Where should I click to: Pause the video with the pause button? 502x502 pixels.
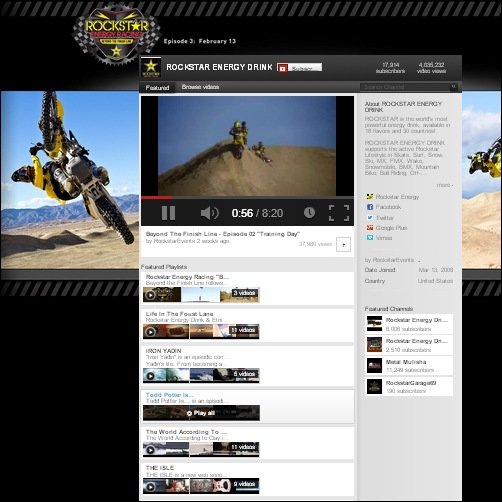168,213
